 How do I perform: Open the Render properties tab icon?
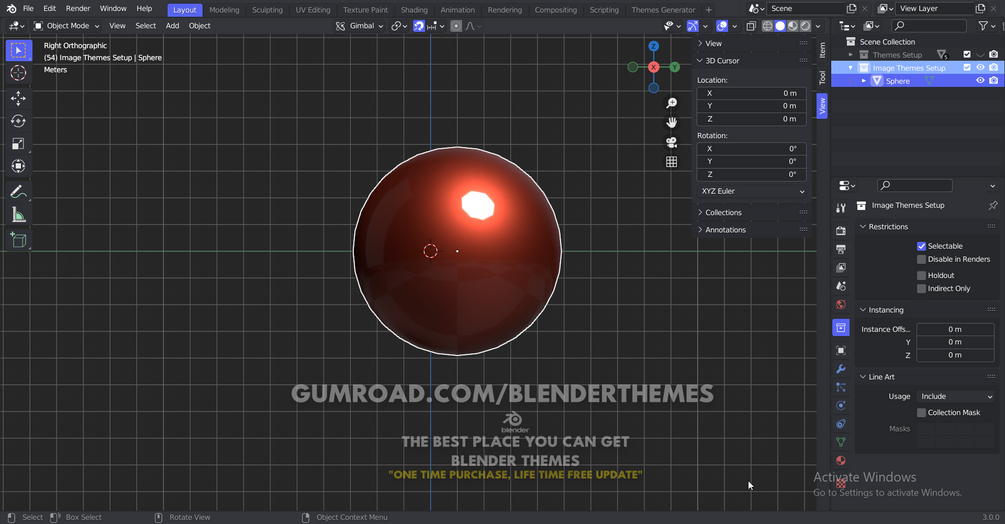[841, 231]
